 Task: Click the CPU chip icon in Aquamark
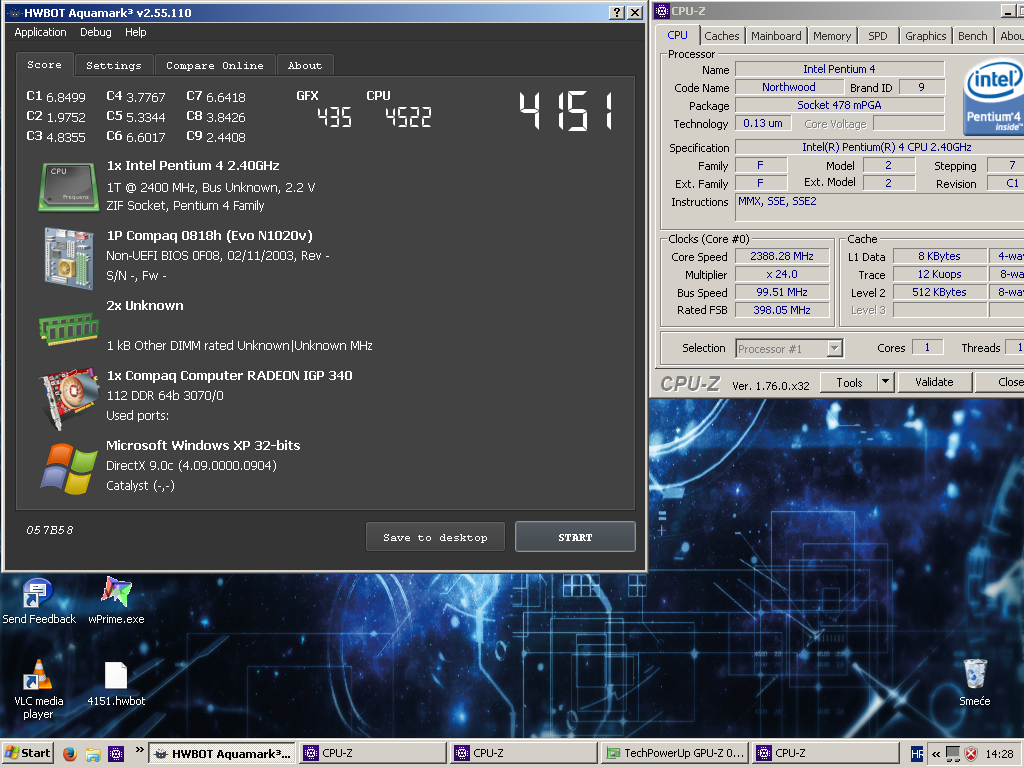[x=68, y=187]
